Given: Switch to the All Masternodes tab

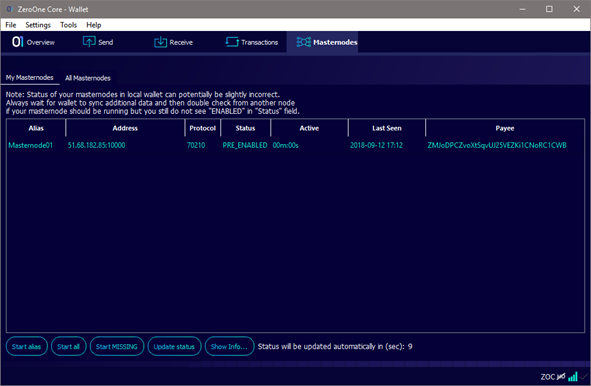Looking at the screenshot, I should click(87, 78).
